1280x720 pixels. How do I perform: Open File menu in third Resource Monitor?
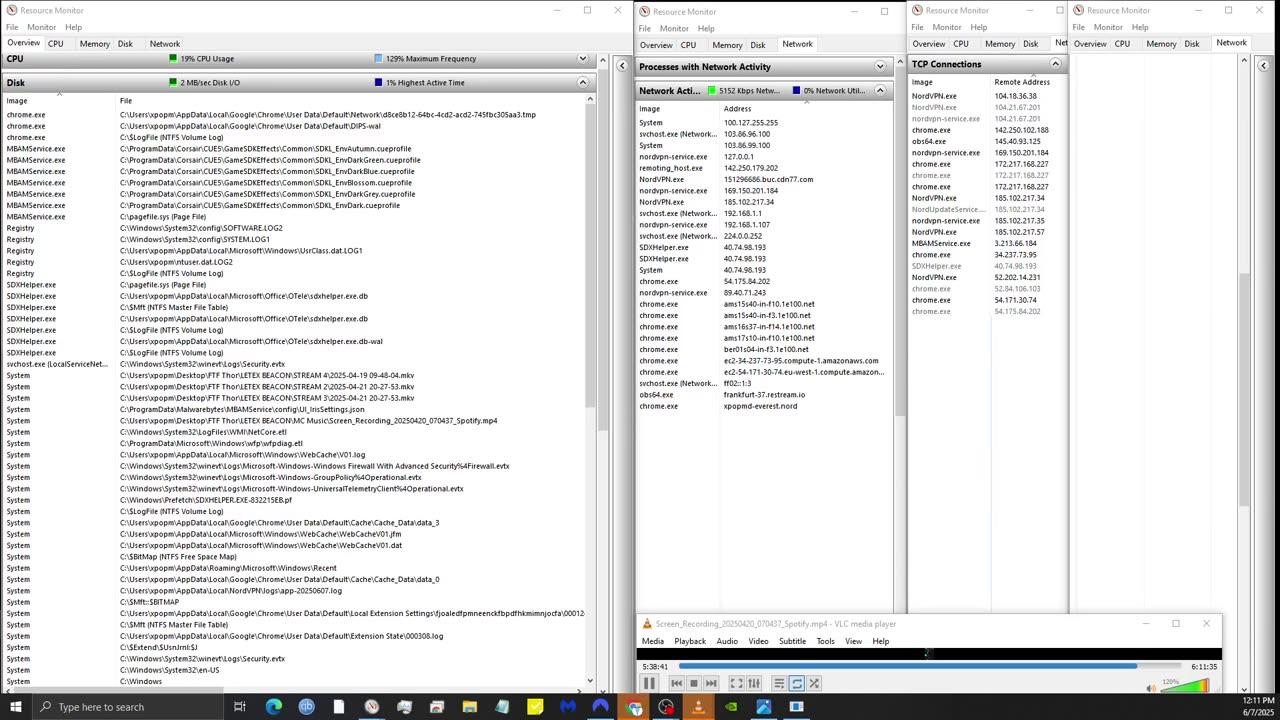[917, 27]
